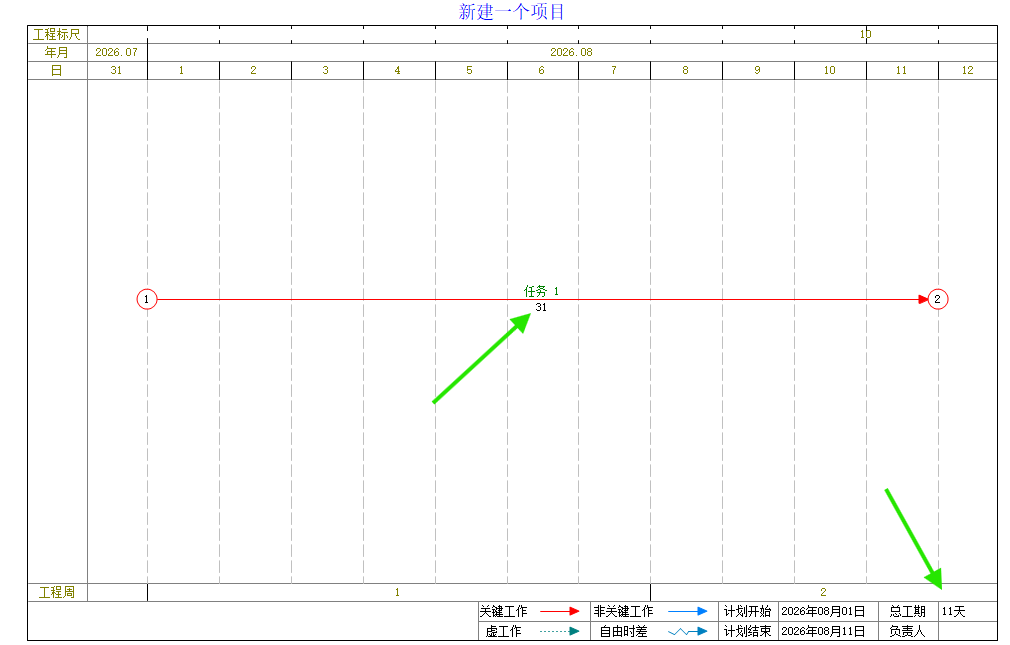
Task: Click day 7 column header
Action: 614,70
